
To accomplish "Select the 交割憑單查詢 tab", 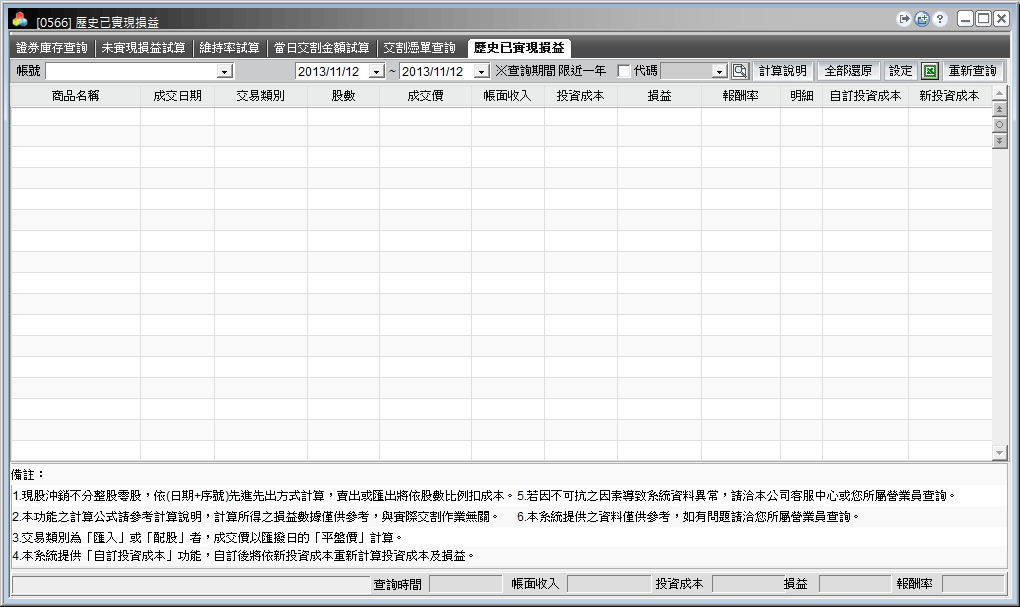I will coord(420,47).
